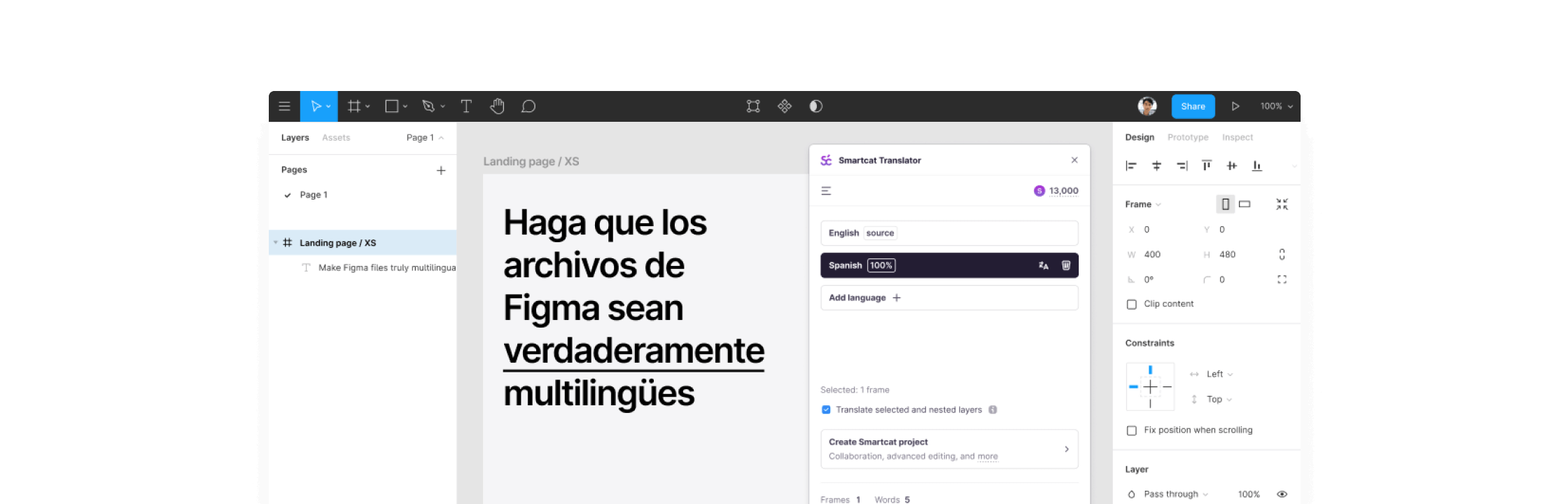Switch to the Prototype tab
1568x504 pixels.
click(1188, 137)
